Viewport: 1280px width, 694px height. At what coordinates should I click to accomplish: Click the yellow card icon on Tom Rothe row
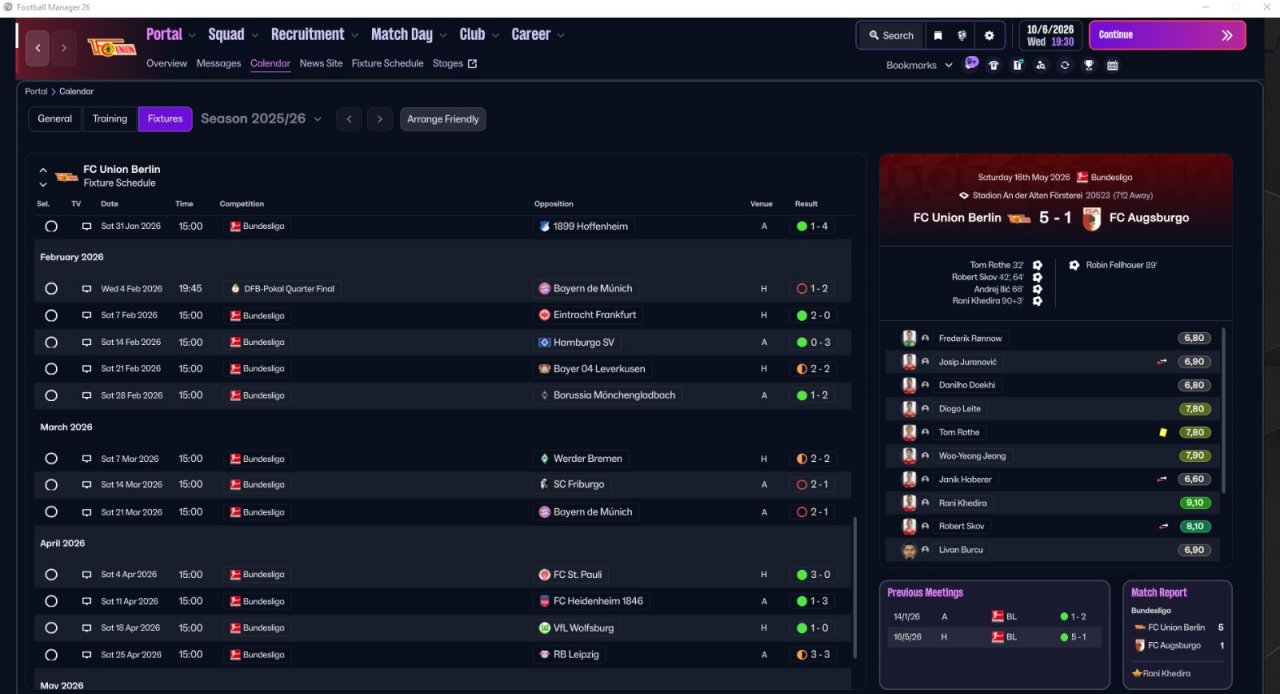1163,432
